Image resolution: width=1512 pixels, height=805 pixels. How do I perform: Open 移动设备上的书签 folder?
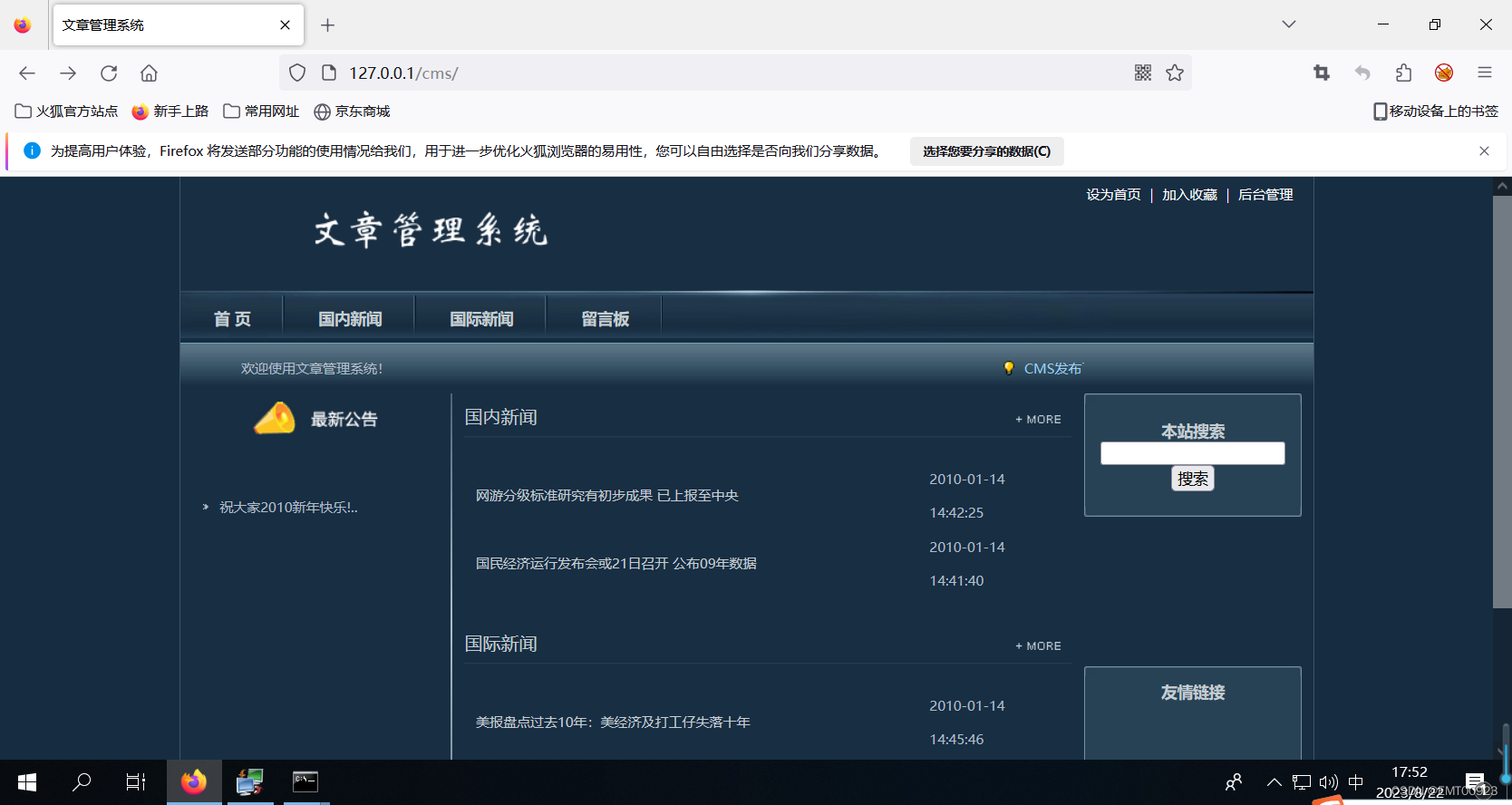click(x=1436, y=112)
